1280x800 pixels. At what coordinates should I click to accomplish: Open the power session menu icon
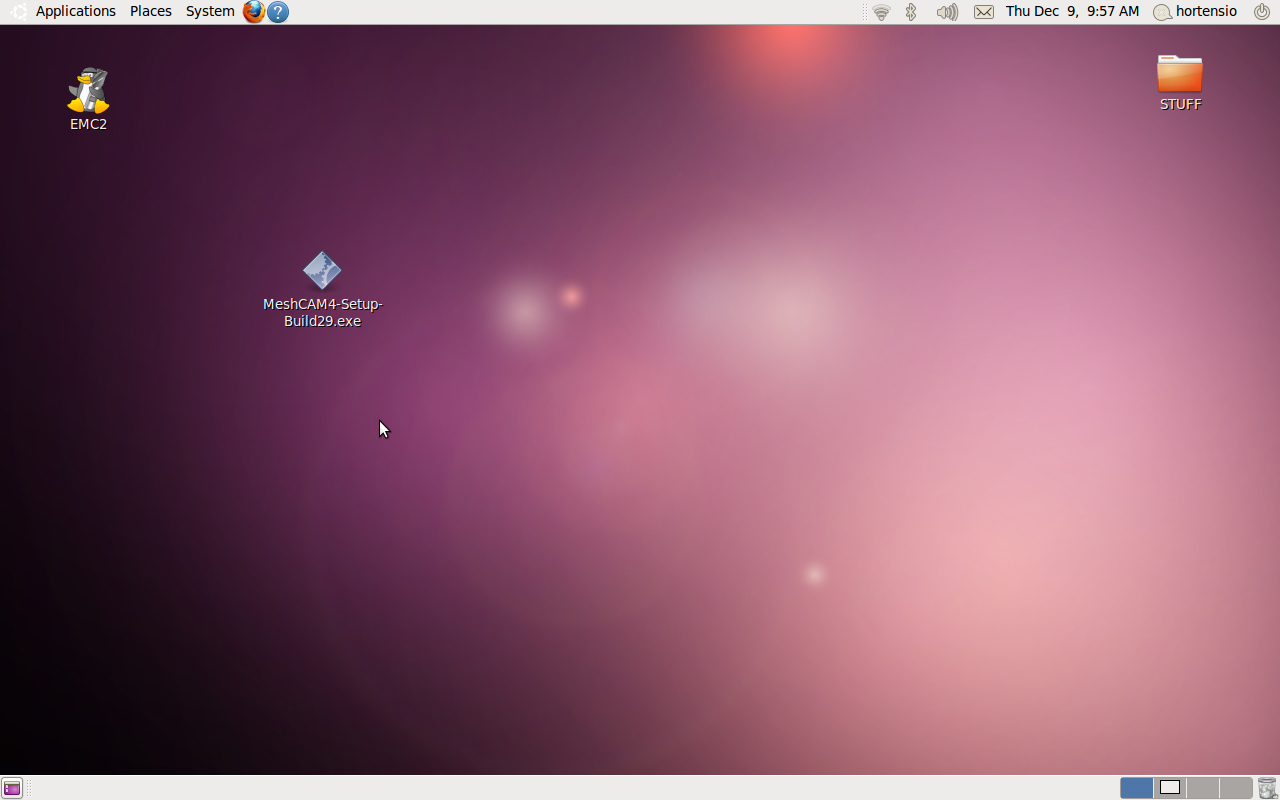point(1262,11)
